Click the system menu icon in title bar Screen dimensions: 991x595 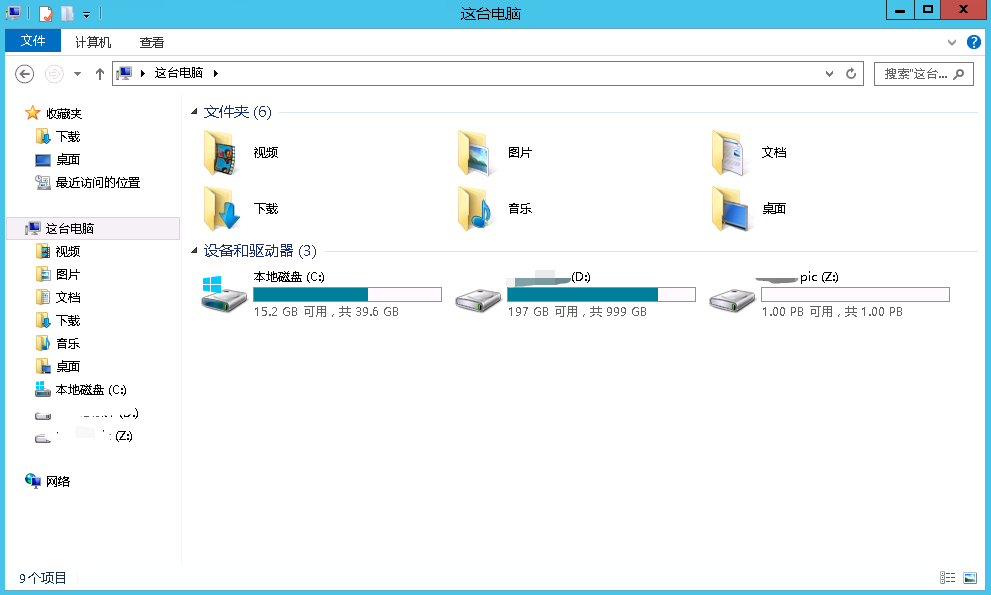point(13,13)
